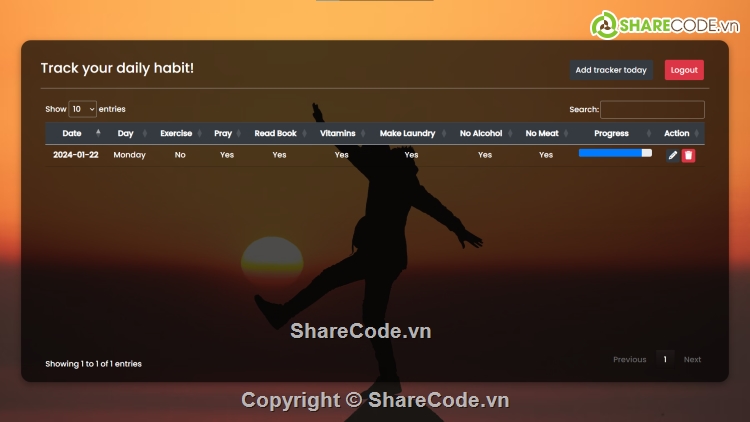The image size is (750, 422).
Task: Go to Next page in pagination
Action: 692,359
